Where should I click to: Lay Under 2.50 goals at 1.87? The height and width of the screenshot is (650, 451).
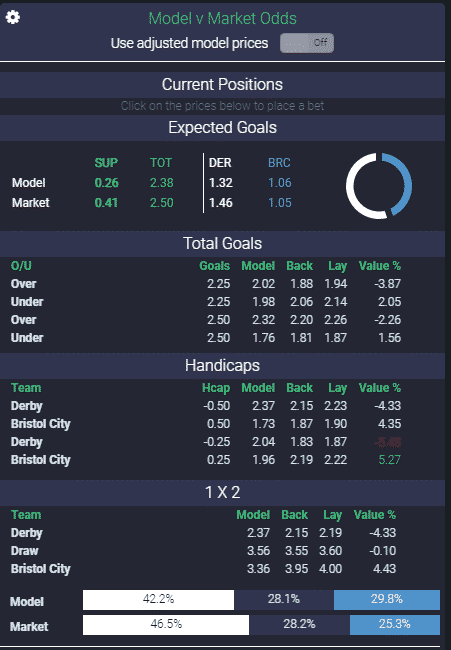click(x=335, y=338)
